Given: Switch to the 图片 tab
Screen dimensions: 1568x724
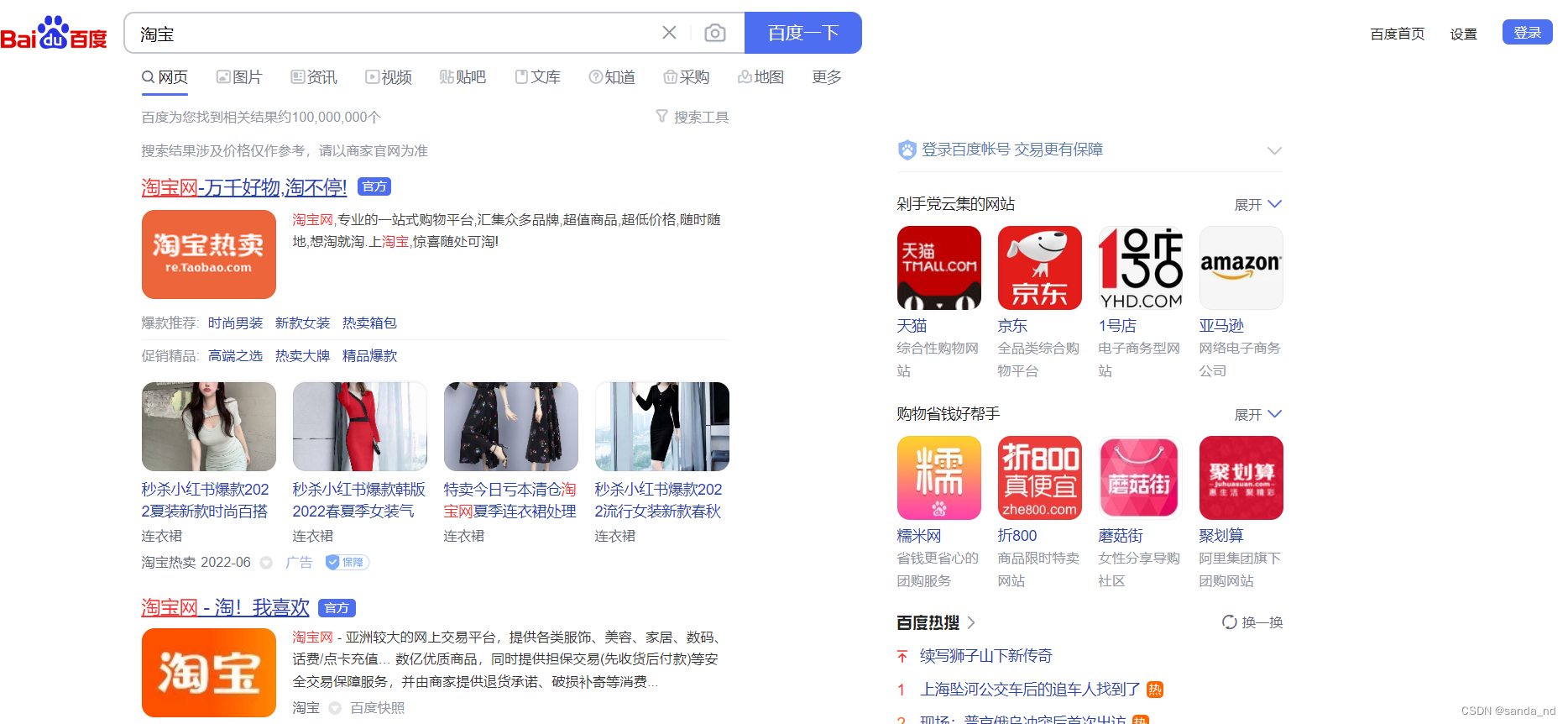Looking at the screenshot, I should coord(239,77).
